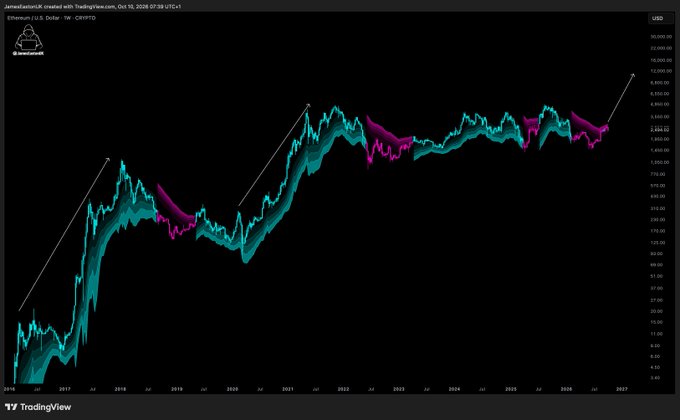This screenshot has width=680, height=420.
Task: Click the 69.00 price axis label
Action: click(657, 265)
